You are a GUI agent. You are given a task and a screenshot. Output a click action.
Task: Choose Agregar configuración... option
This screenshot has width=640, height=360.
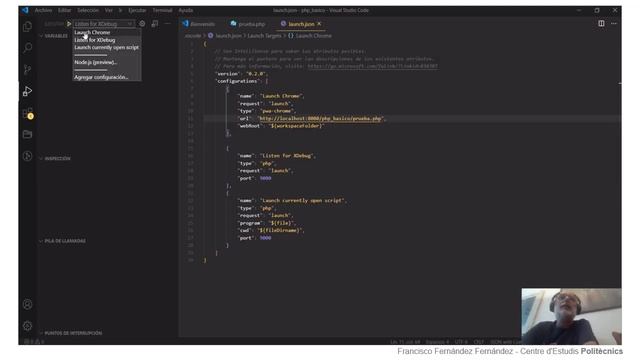(x=101, y=77)
